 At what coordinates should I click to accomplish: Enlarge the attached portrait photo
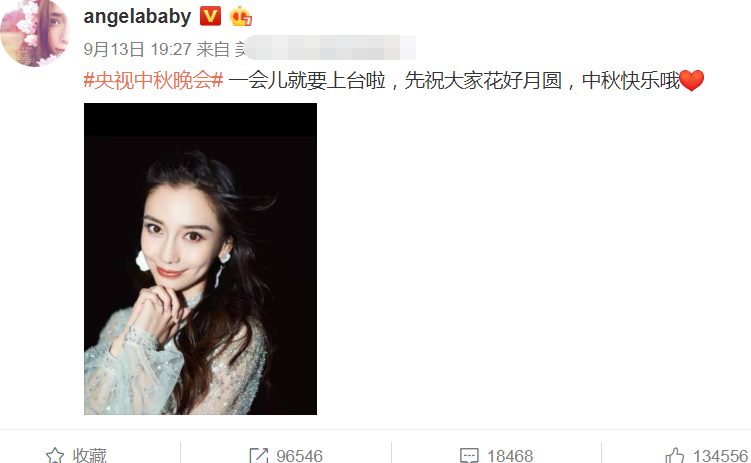[200, 259]
